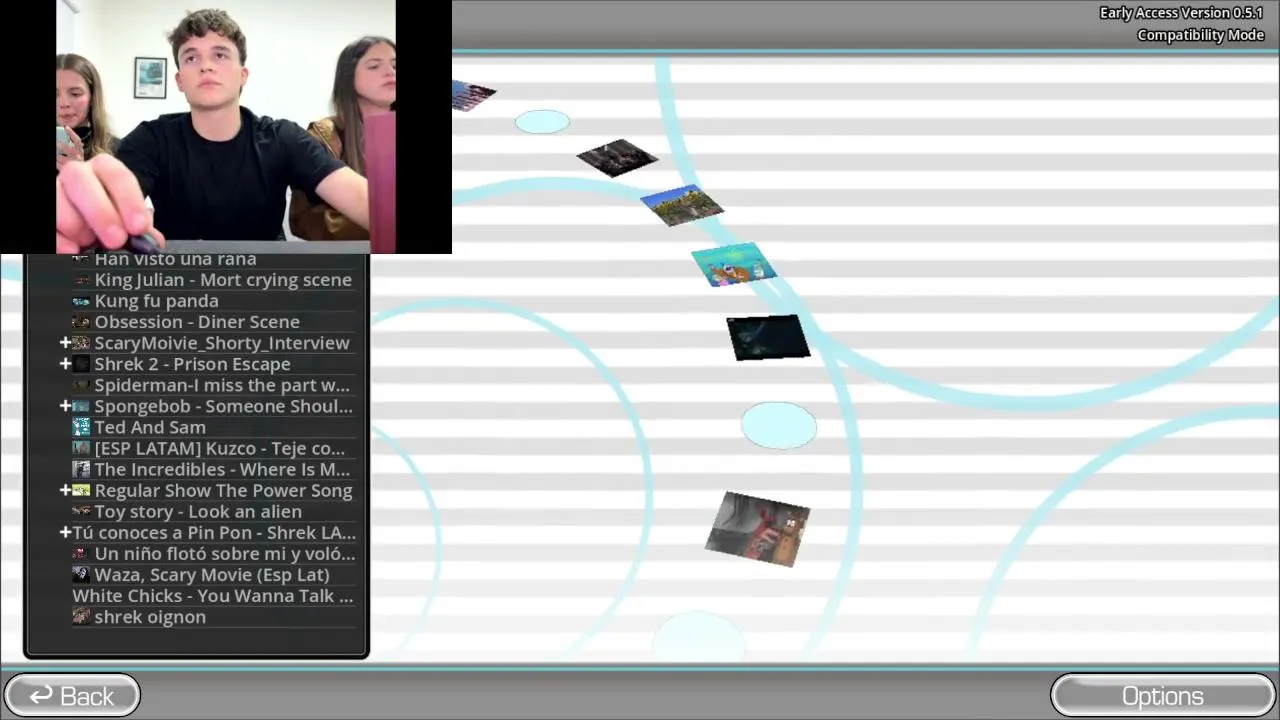The image size is (1280, 720).
Task: Click the icon beside Un niño flotó sobre mi
Action: tap(81, 553)
